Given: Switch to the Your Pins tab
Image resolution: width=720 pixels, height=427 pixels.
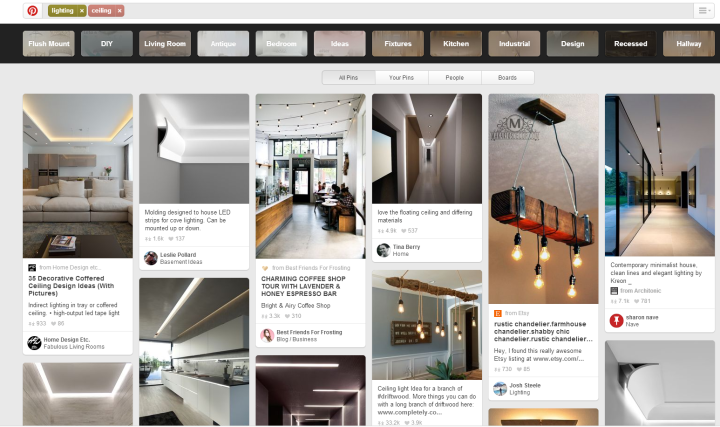Looking at the screenshot, I should (401, 77).
